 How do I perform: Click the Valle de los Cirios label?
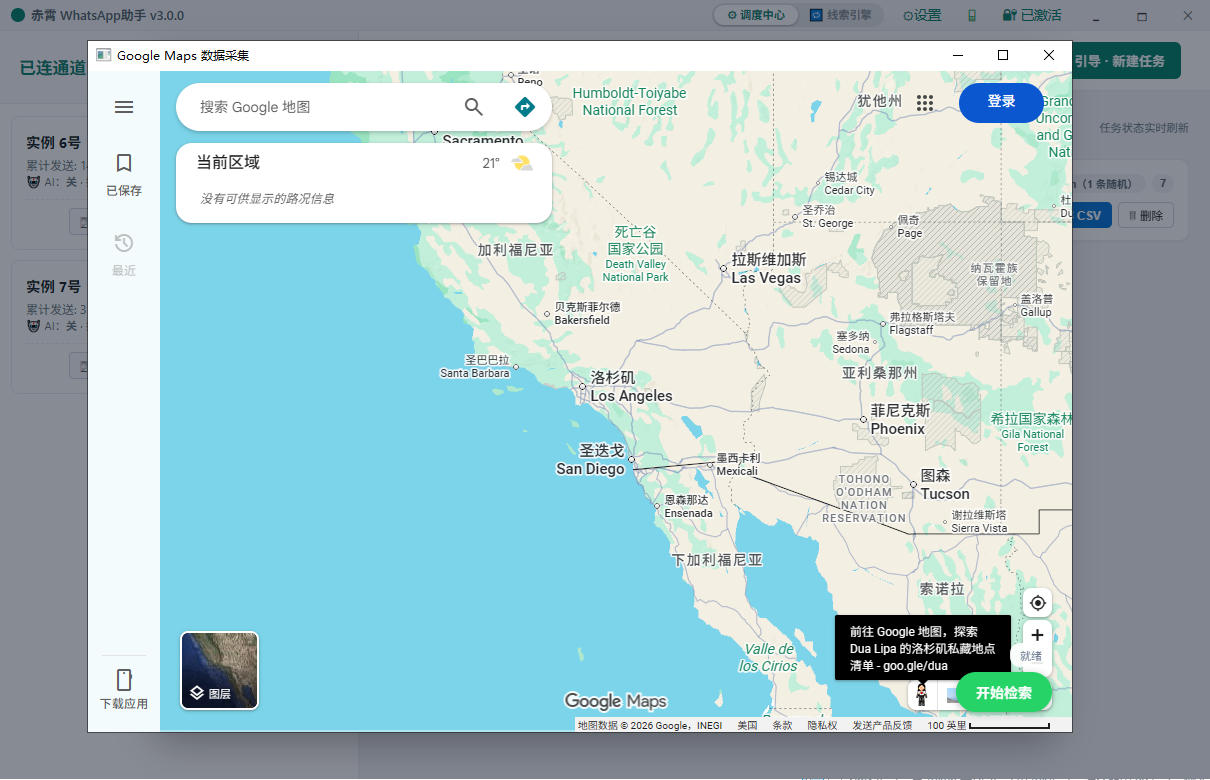tap(768, 657)
